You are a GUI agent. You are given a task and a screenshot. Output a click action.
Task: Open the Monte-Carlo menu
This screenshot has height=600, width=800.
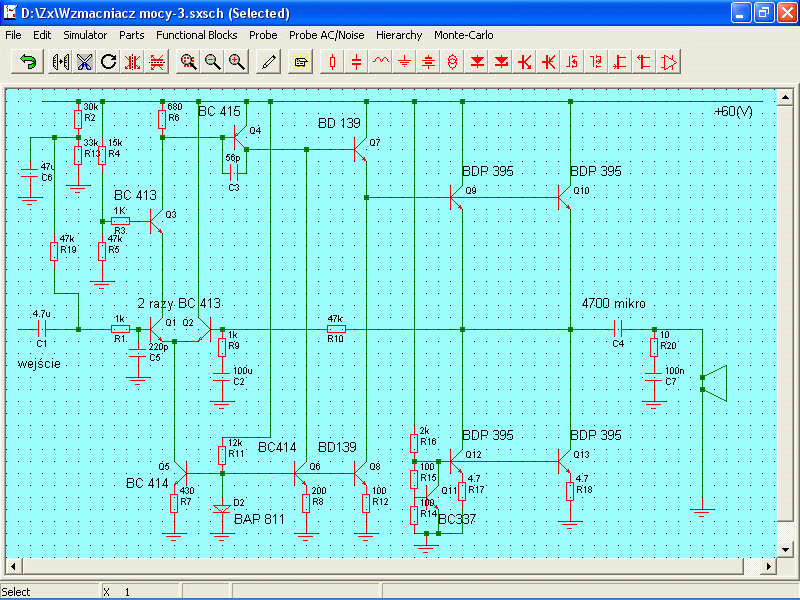[x=463, y=35]
